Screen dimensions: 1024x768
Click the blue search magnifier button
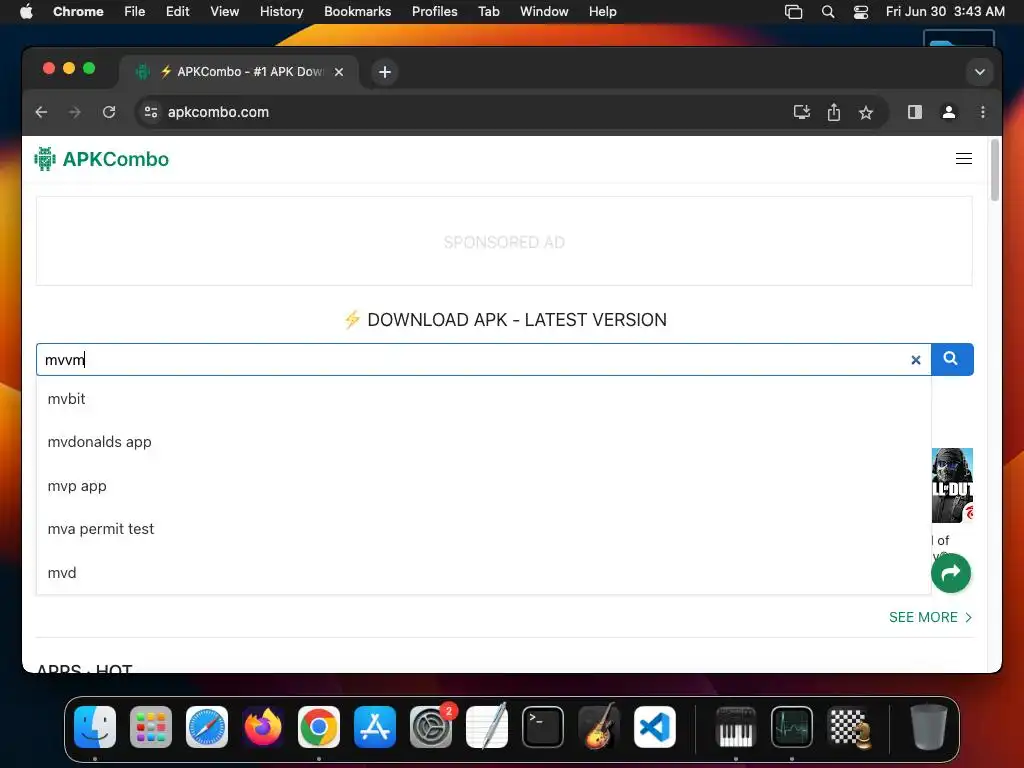(952, 359)
